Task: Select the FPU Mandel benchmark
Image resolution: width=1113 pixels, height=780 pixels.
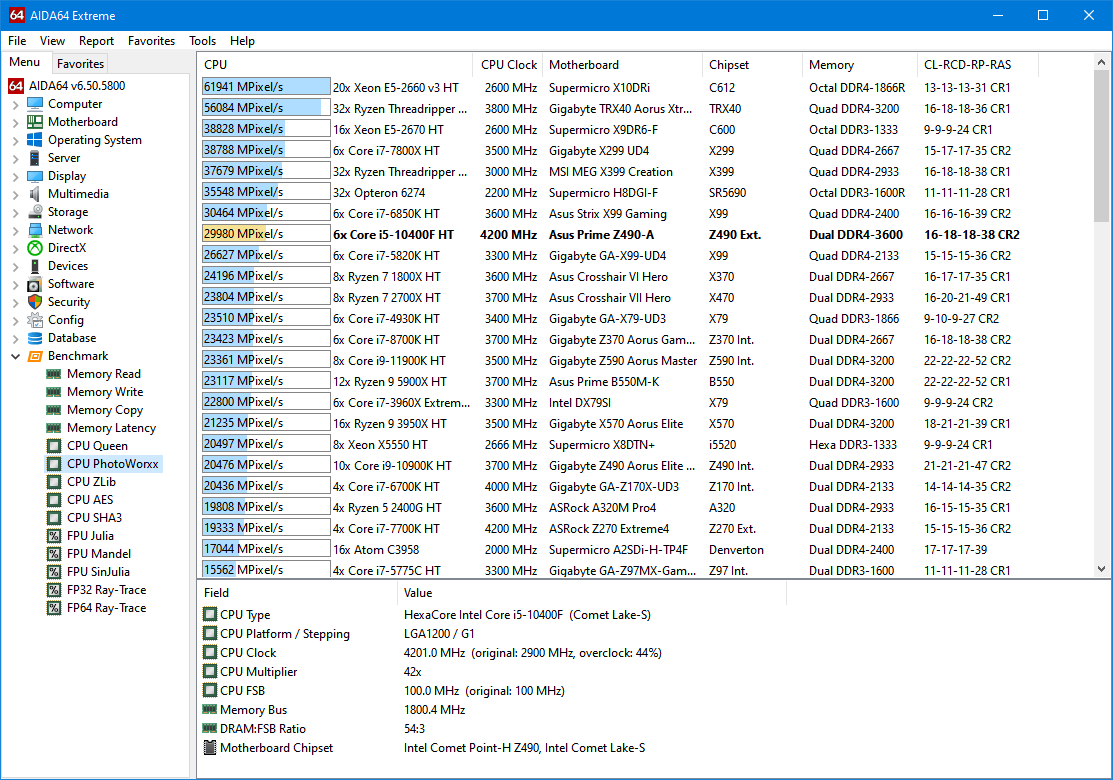Action: click(99, 554)
